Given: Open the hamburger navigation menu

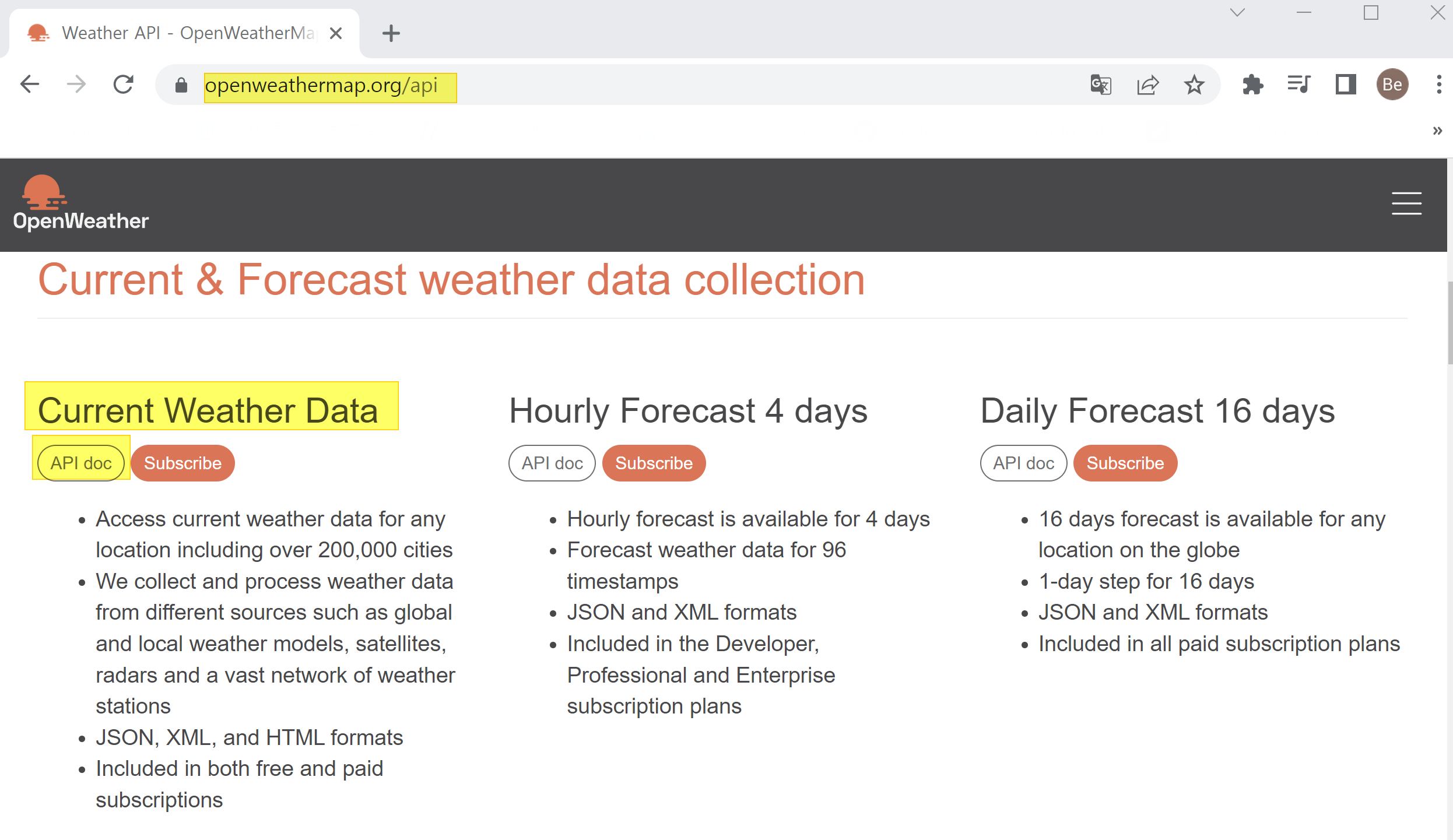Looking at the screenshot, I should pos(1406,203).
